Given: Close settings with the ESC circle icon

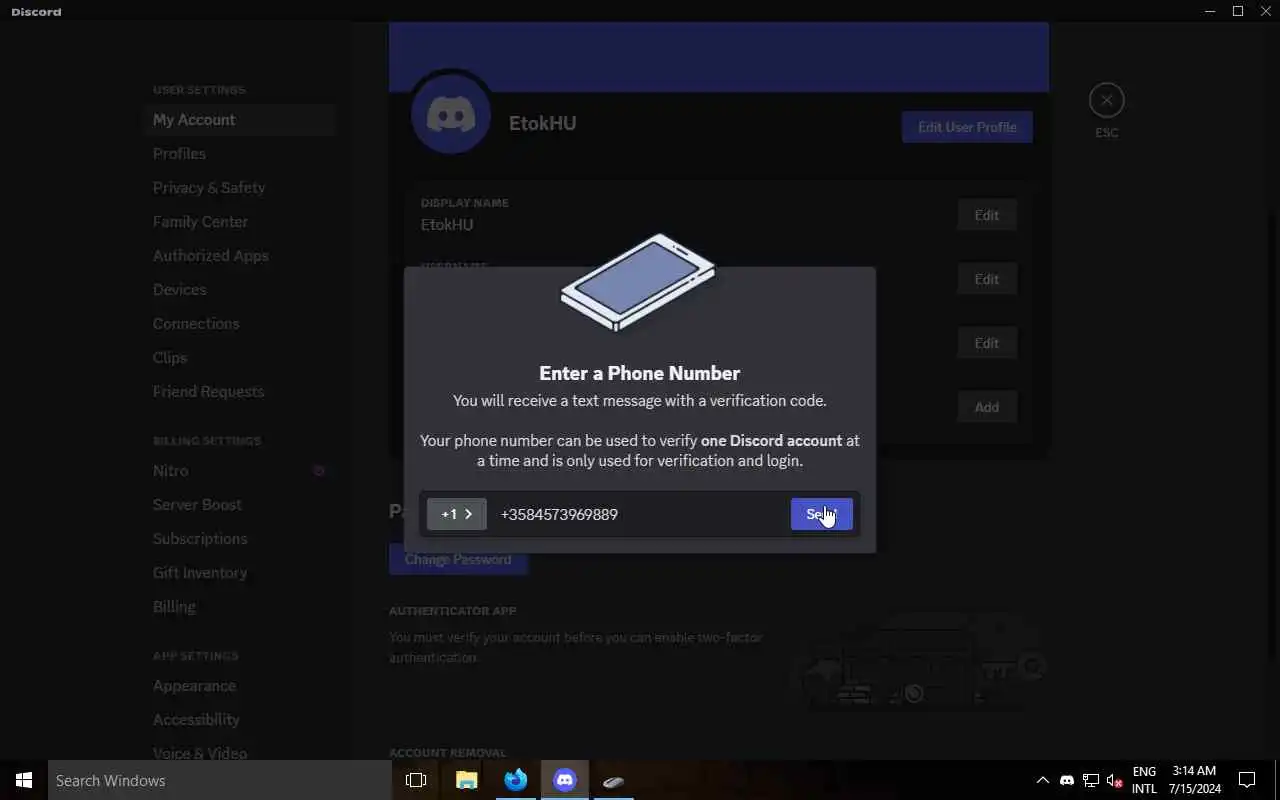Looking at the screenshot, I should 1106,100.
